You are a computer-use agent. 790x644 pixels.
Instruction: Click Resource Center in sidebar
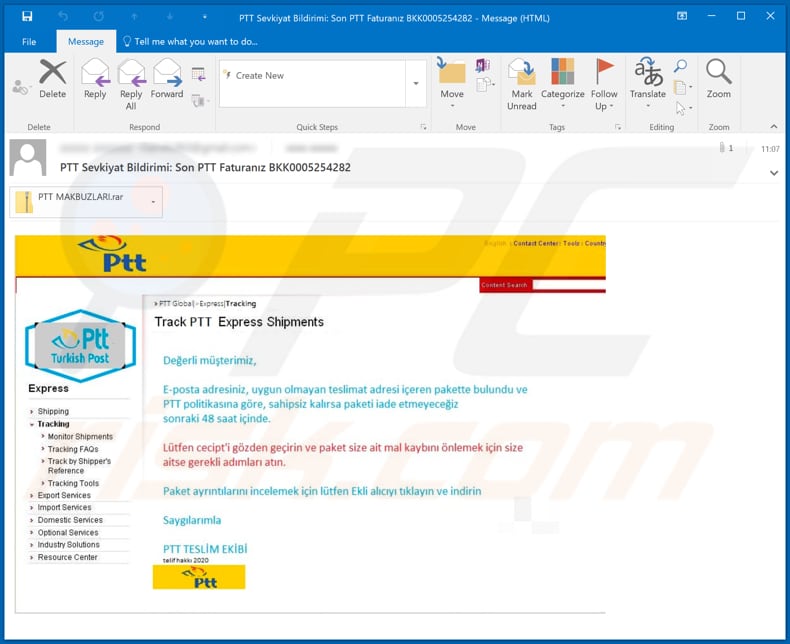tap(68, 558)
